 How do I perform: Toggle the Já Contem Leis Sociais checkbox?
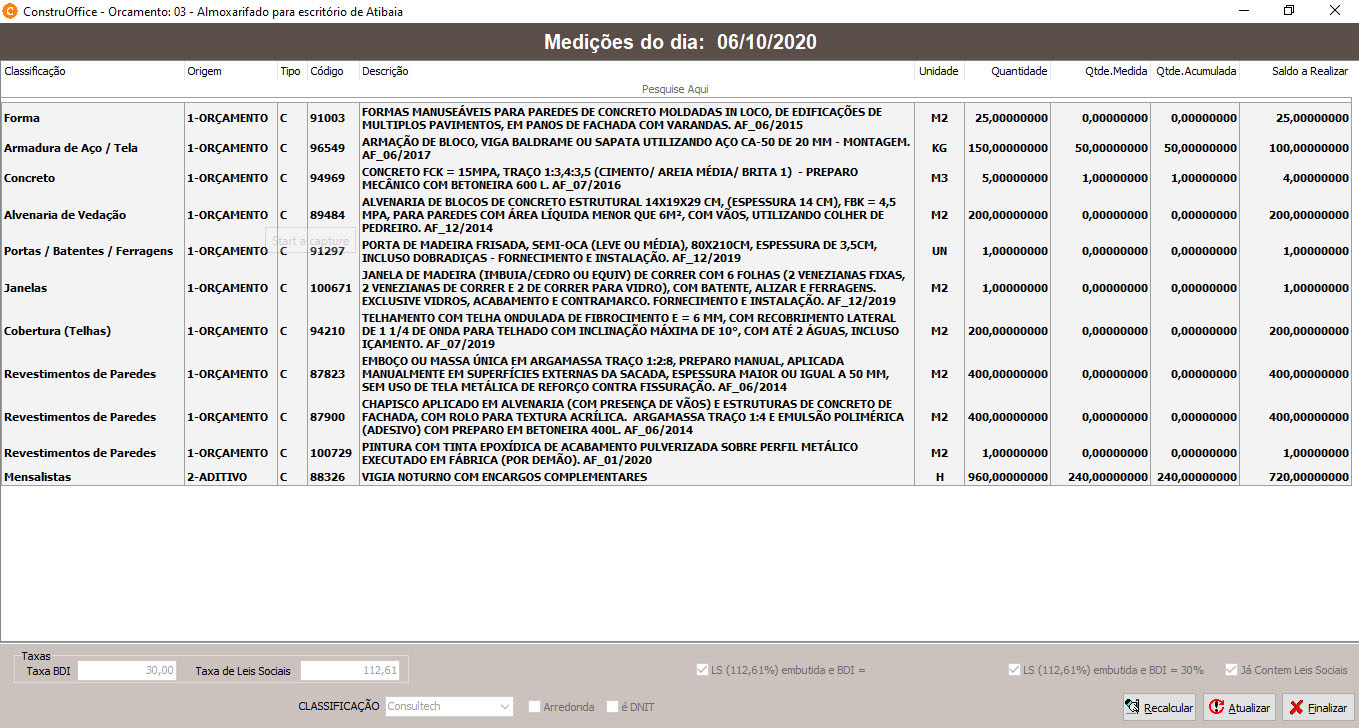click(1231, 670)
